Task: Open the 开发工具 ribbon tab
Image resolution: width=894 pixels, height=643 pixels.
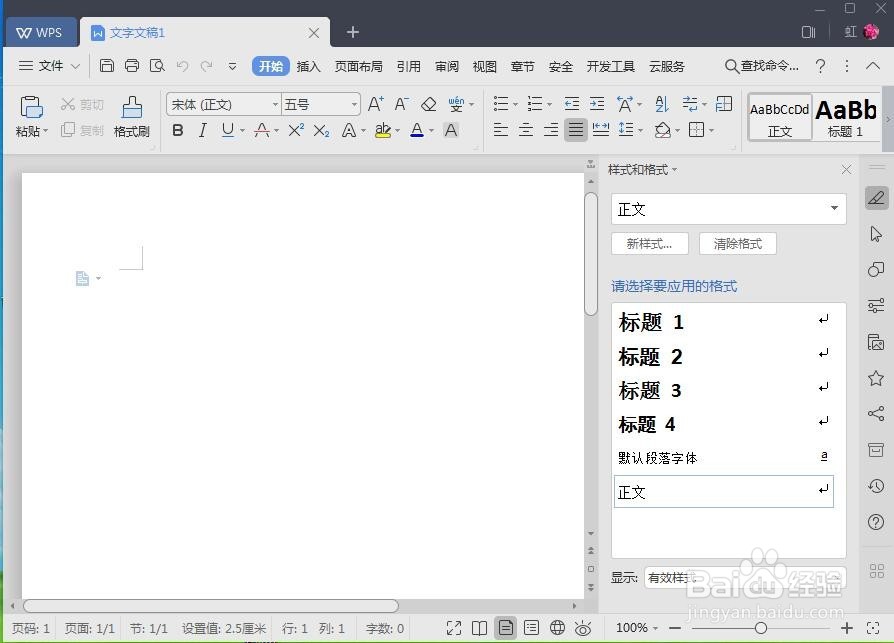Action: (x=611, y=66)
